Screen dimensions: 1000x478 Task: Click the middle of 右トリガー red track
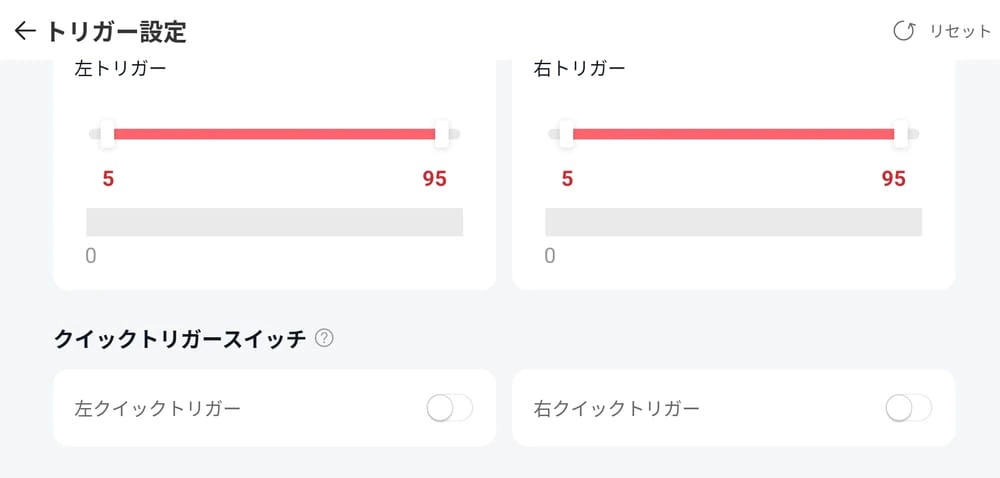(733, 134)
